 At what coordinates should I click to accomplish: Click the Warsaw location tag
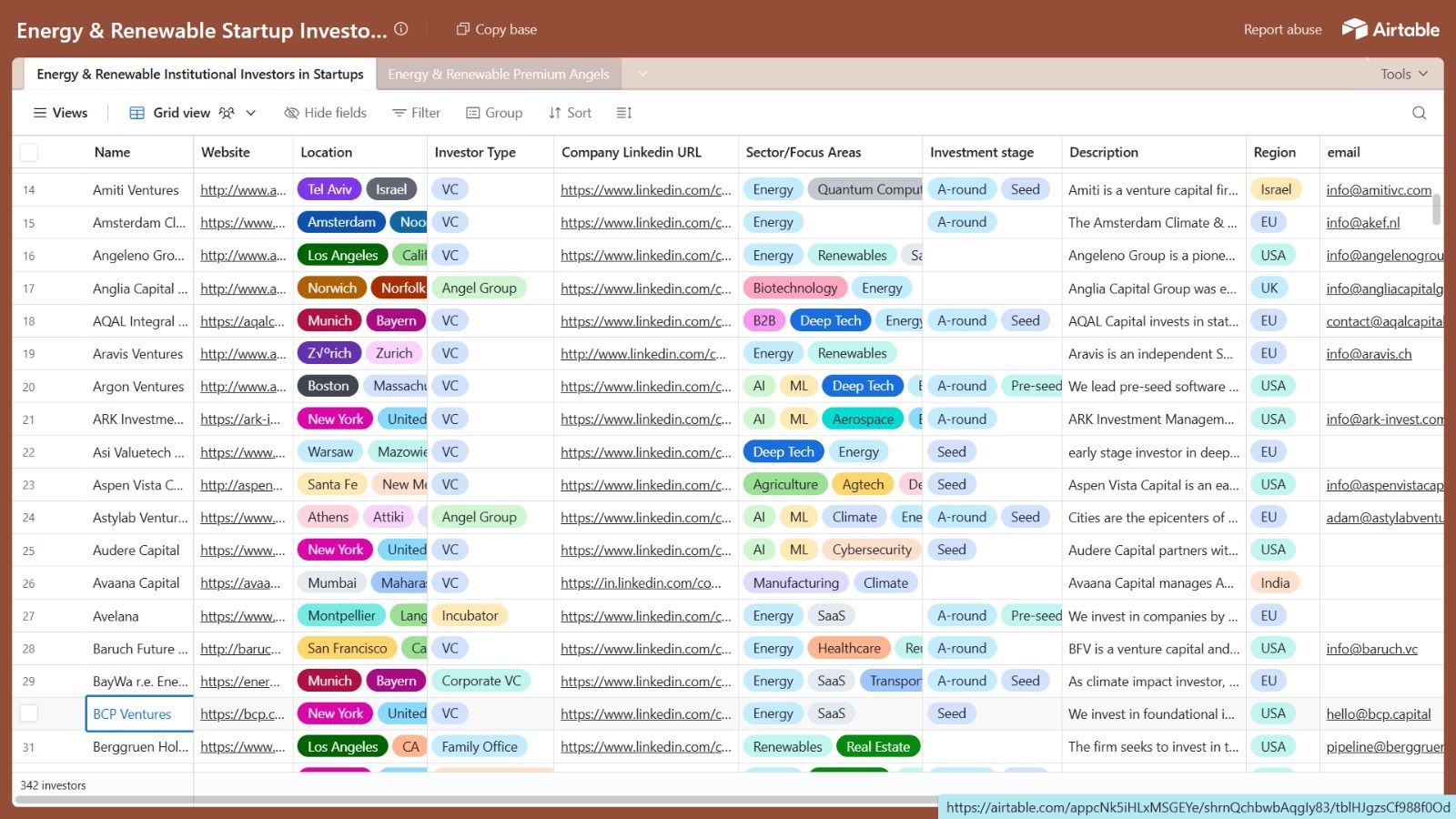[329, 451]
